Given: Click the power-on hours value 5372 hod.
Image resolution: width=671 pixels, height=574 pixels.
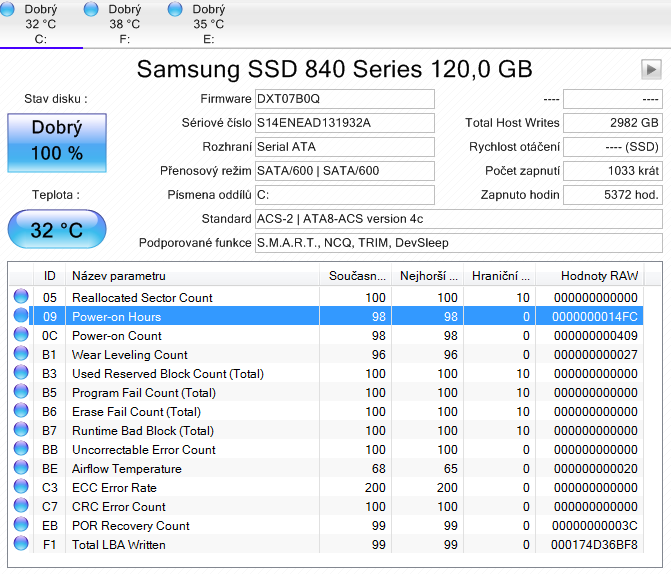Looking at the screenshot, I should tap(613, 195).
